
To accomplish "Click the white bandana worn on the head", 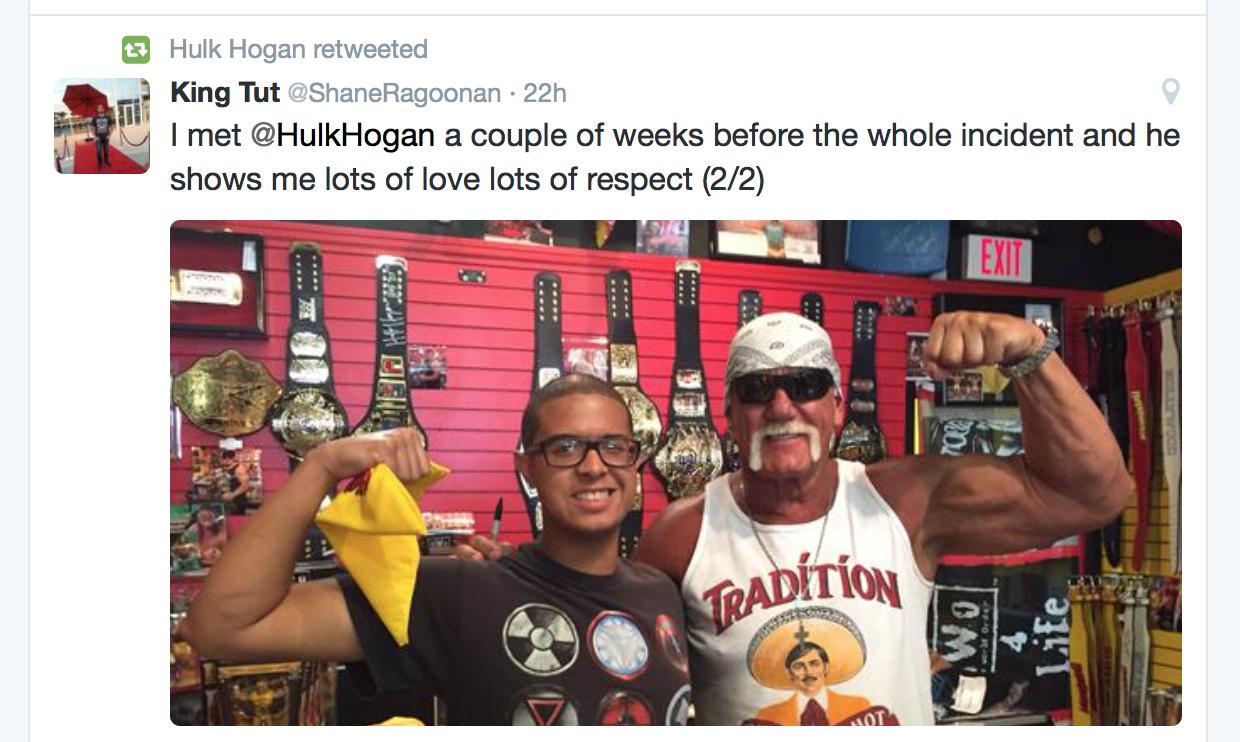I will point(781,345).
